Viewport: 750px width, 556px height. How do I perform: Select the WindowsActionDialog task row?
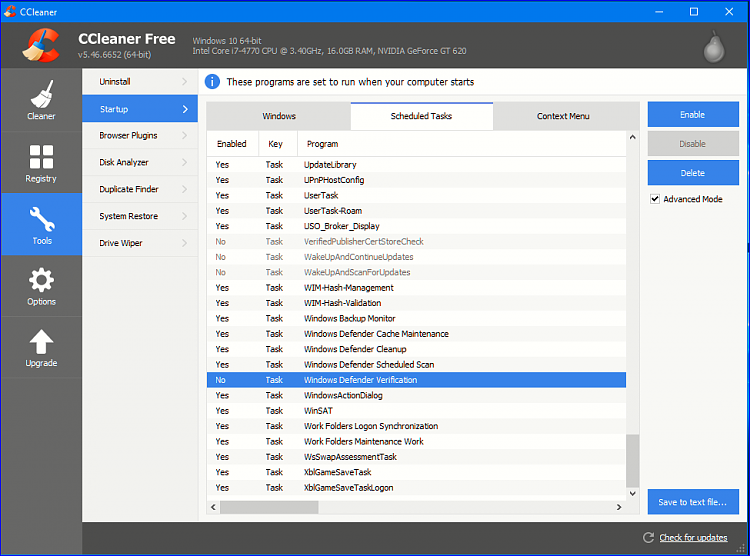[x=416, y=395]
